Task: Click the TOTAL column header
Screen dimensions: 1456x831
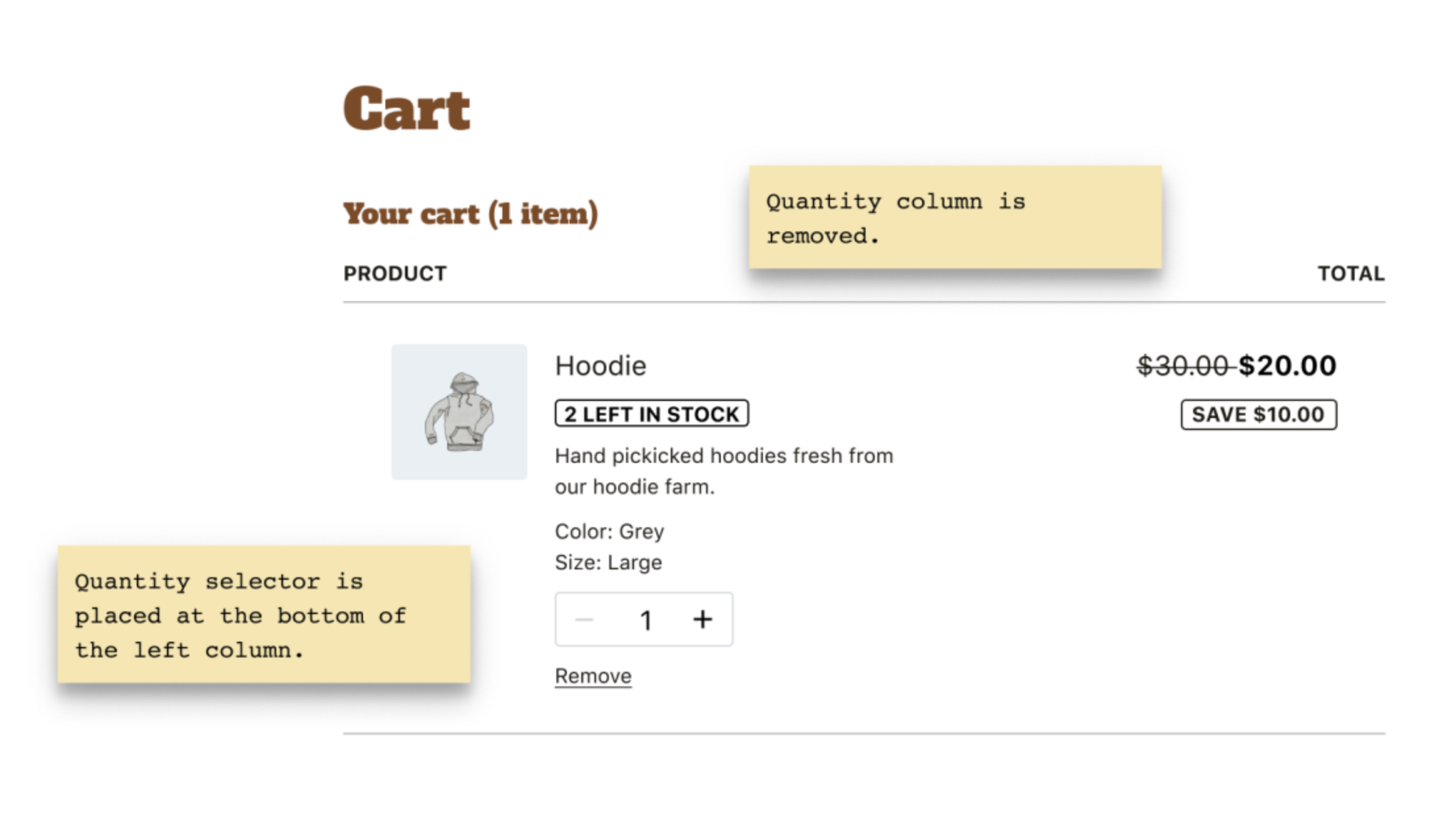Action: click(x=1350, y=272)
